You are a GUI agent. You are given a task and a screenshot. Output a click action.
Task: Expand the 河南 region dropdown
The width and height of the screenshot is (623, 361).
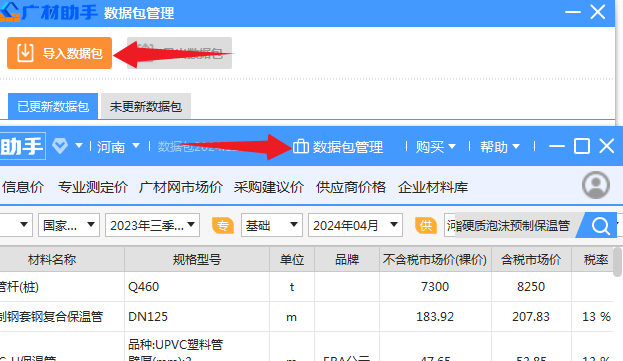coord(118,147)
